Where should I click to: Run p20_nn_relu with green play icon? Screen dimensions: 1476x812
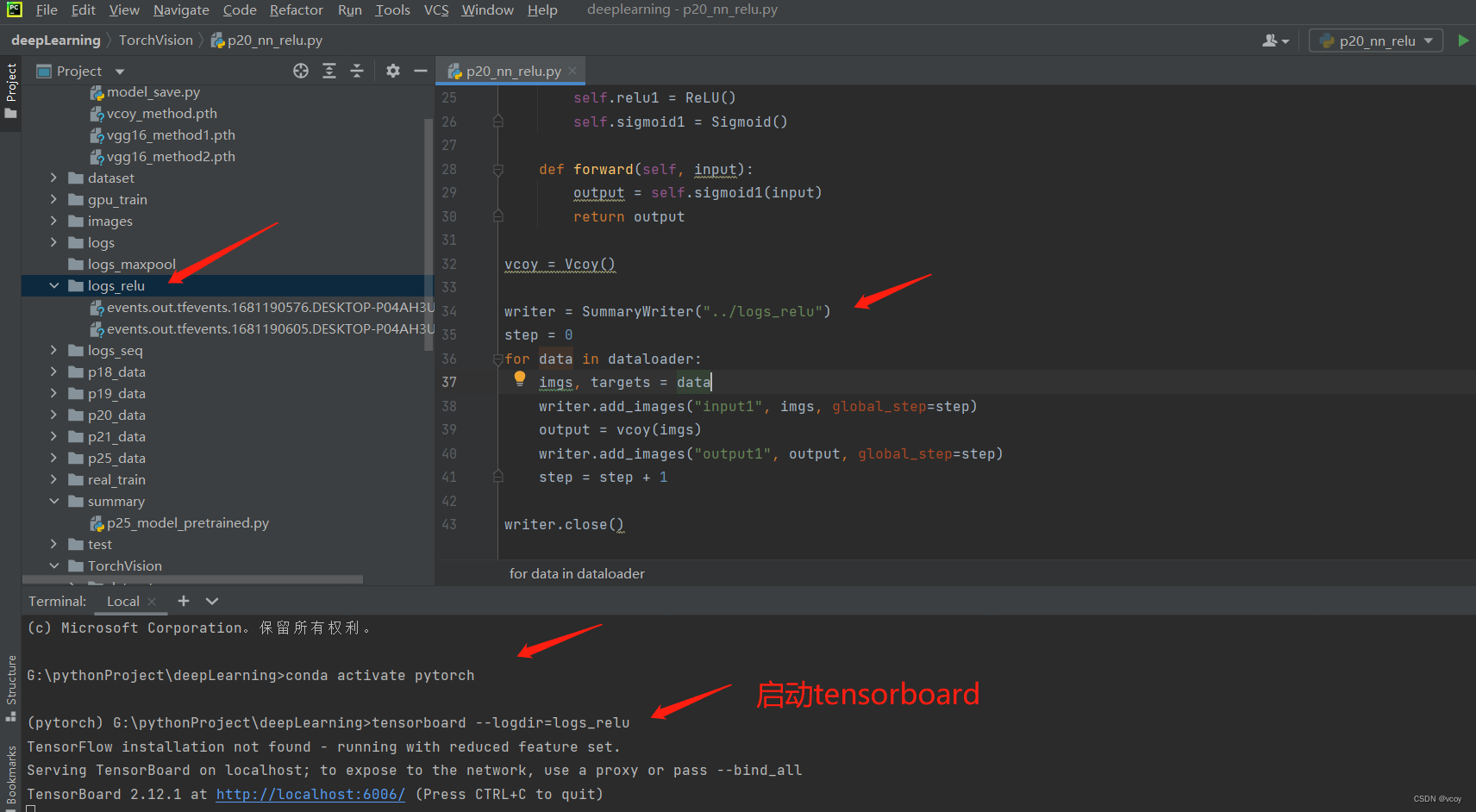[x=1463, y=41]
